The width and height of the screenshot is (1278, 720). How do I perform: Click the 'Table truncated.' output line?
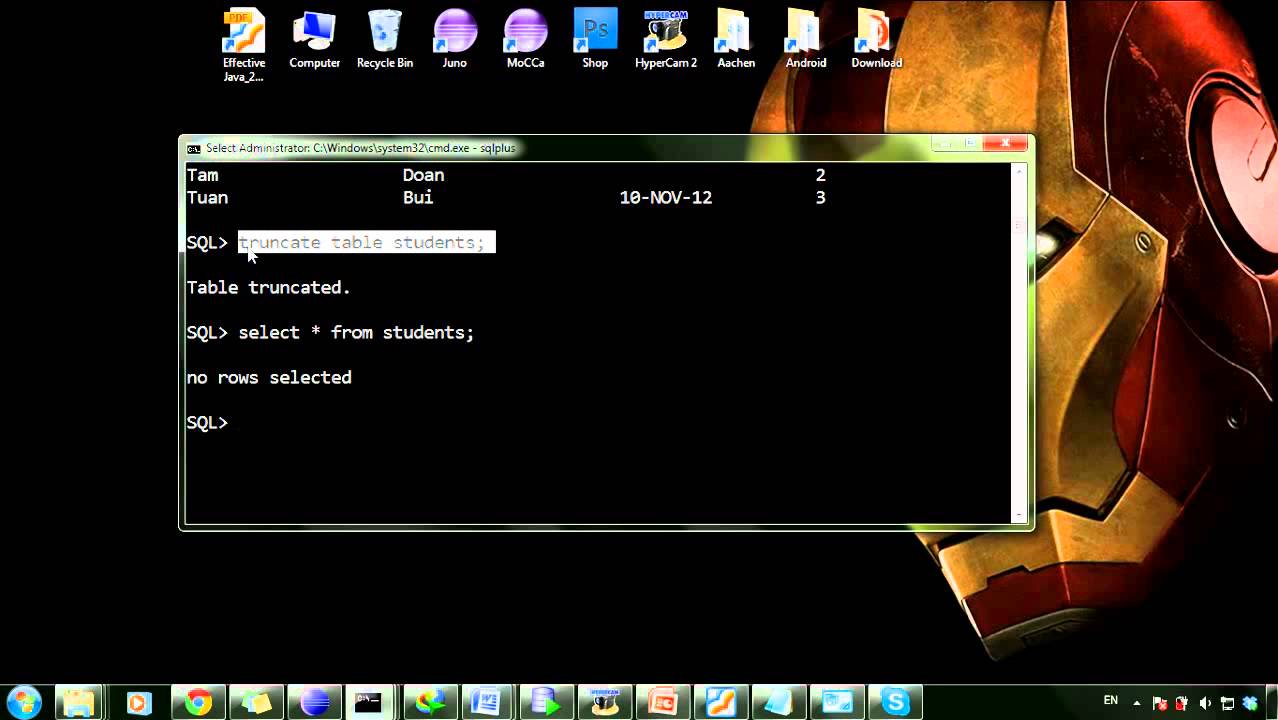click(x=269, y=287)
